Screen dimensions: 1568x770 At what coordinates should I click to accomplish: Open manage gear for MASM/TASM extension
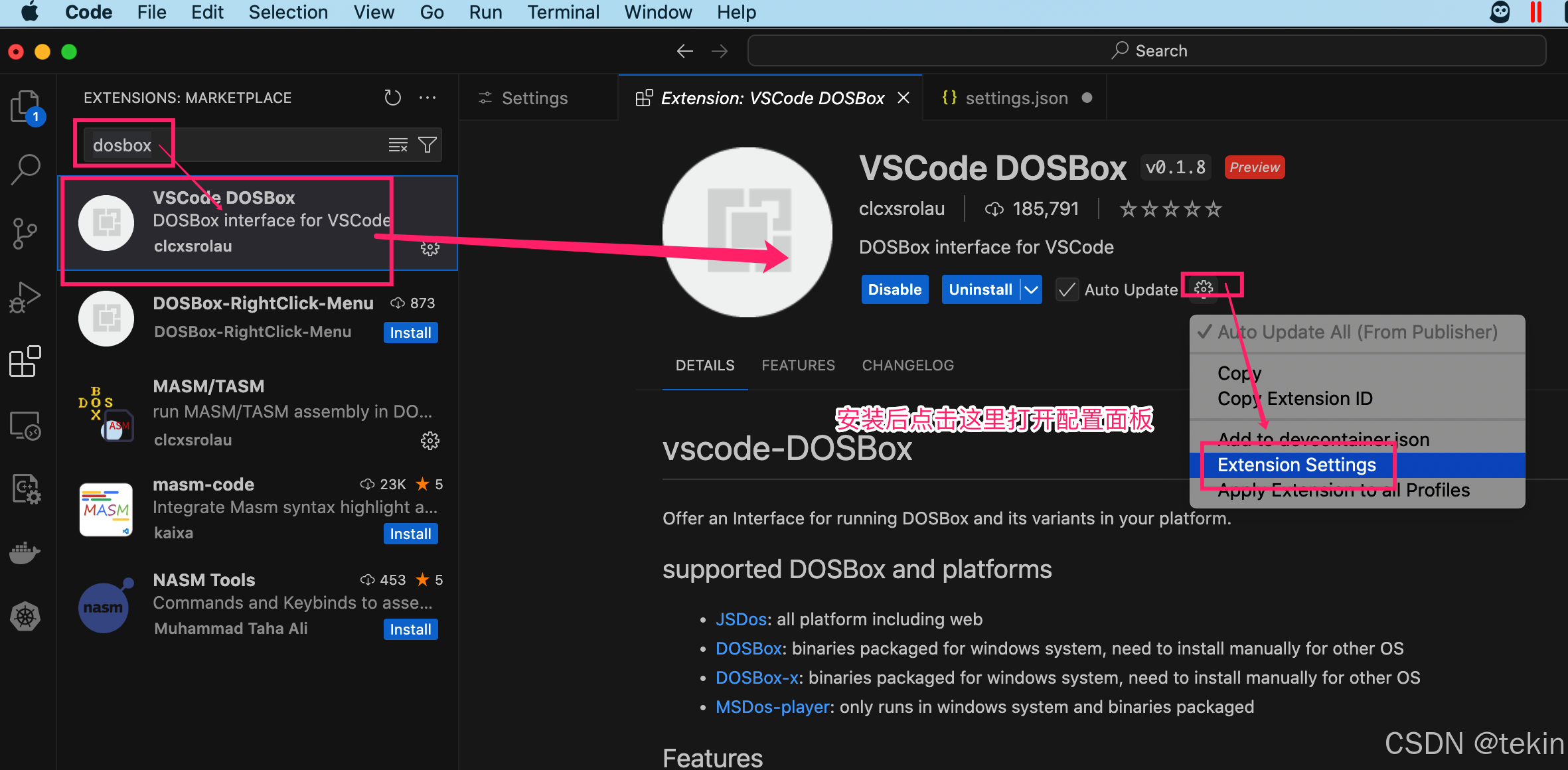pos(430,441)
